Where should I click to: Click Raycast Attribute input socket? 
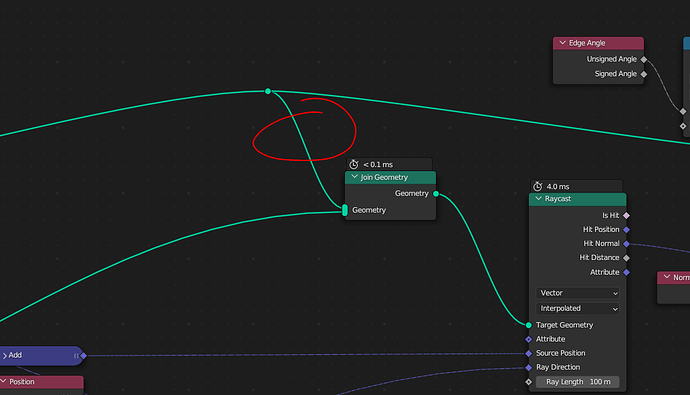pyautogui.click(x=529, y=339)
